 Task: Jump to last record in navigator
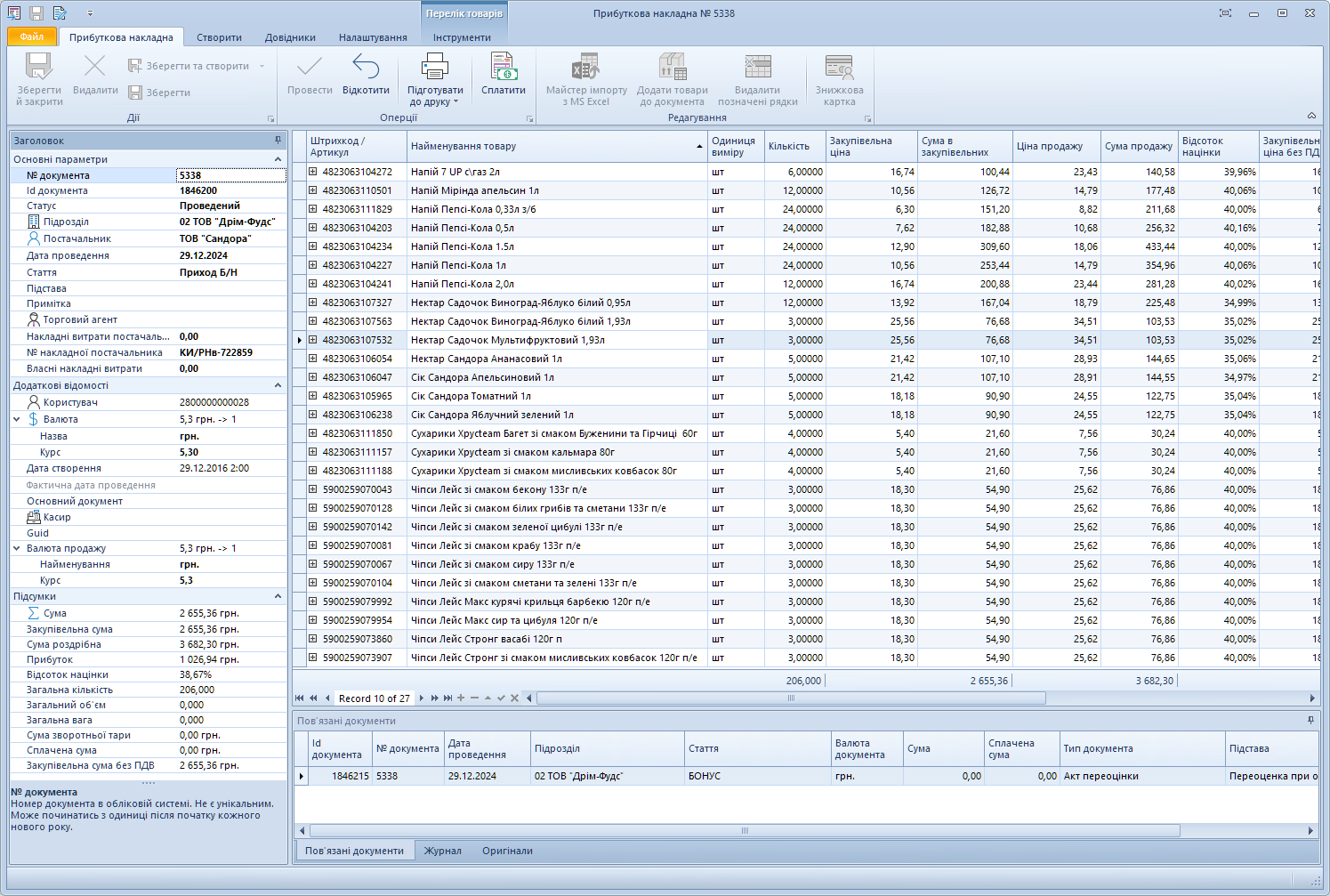(x=447, y=698)
